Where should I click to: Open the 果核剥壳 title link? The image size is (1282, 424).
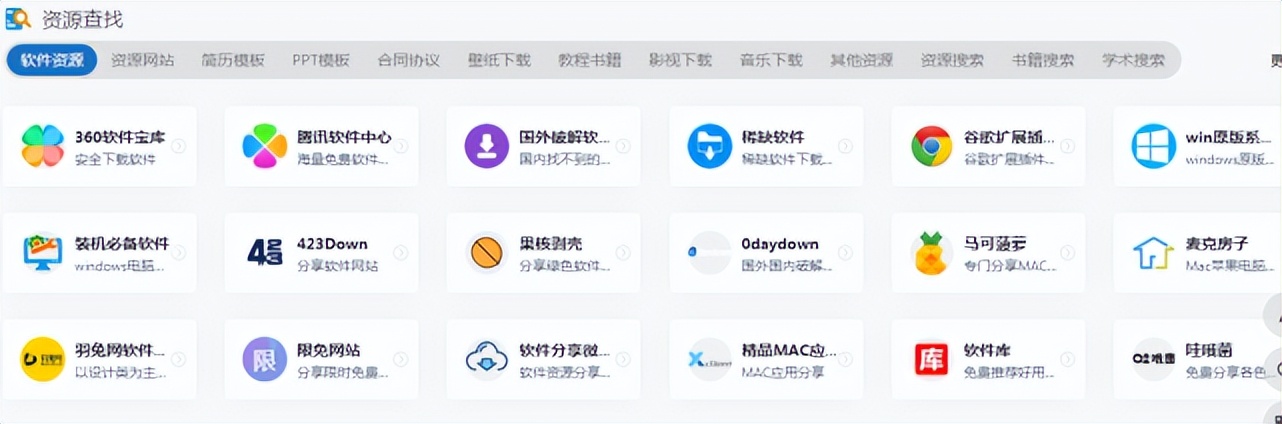551,244
